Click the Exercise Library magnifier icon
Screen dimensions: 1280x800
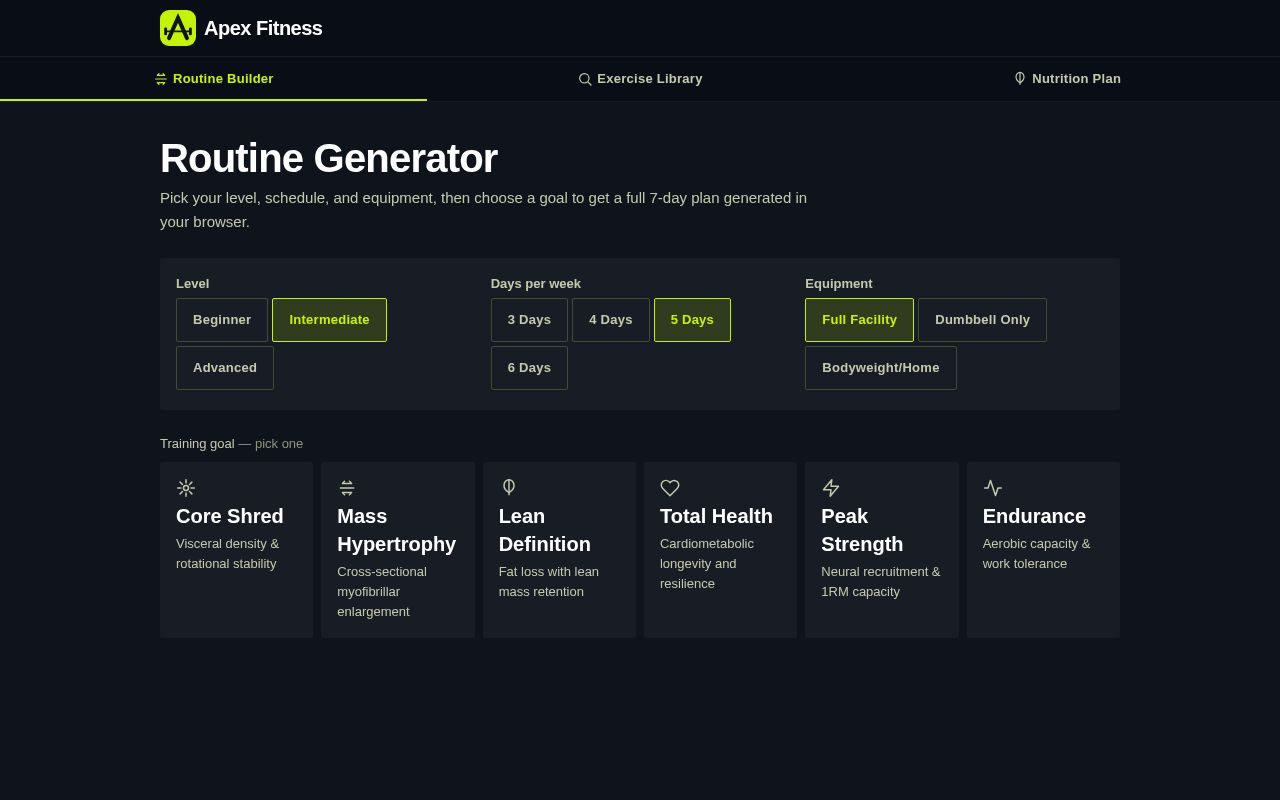pos(585,79)
